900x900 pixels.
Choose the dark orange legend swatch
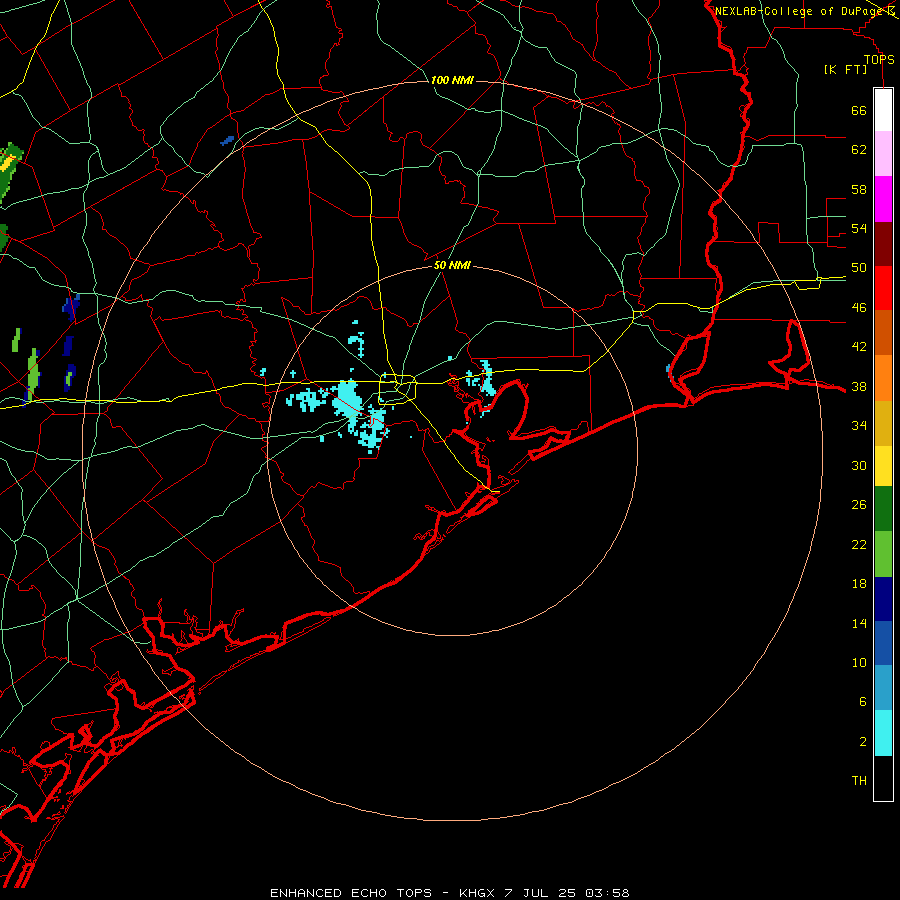(x=883, y=332)
